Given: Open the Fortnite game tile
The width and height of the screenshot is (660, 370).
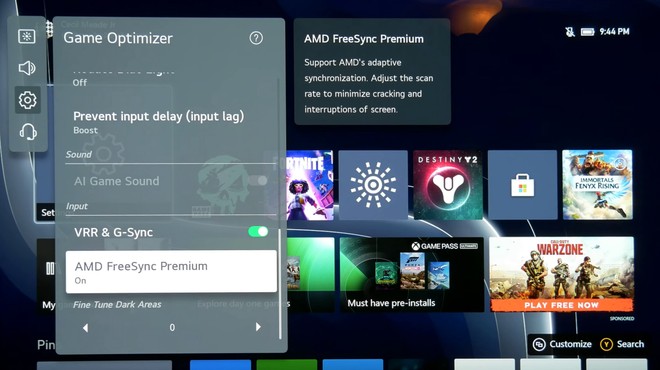Looking at the screenshot, I should click(x=310, y=185).
